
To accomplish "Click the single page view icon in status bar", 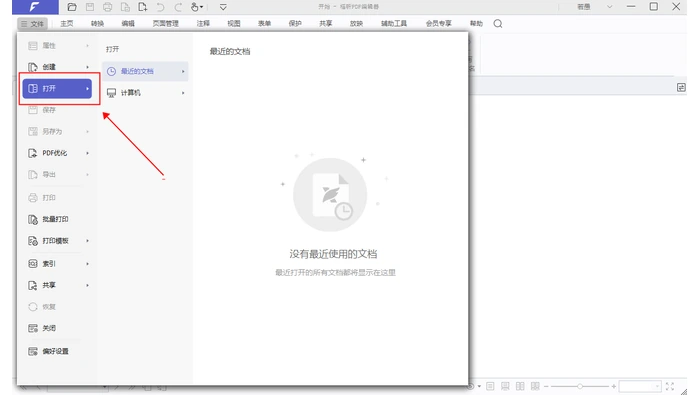I will 490,386.
